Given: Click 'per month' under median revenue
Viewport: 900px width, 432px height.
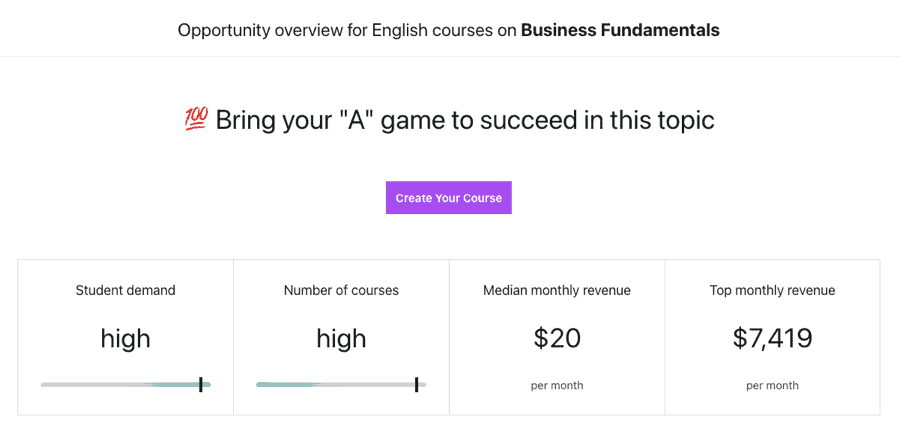Looking at the screenshot, I should tap(557, 385).
